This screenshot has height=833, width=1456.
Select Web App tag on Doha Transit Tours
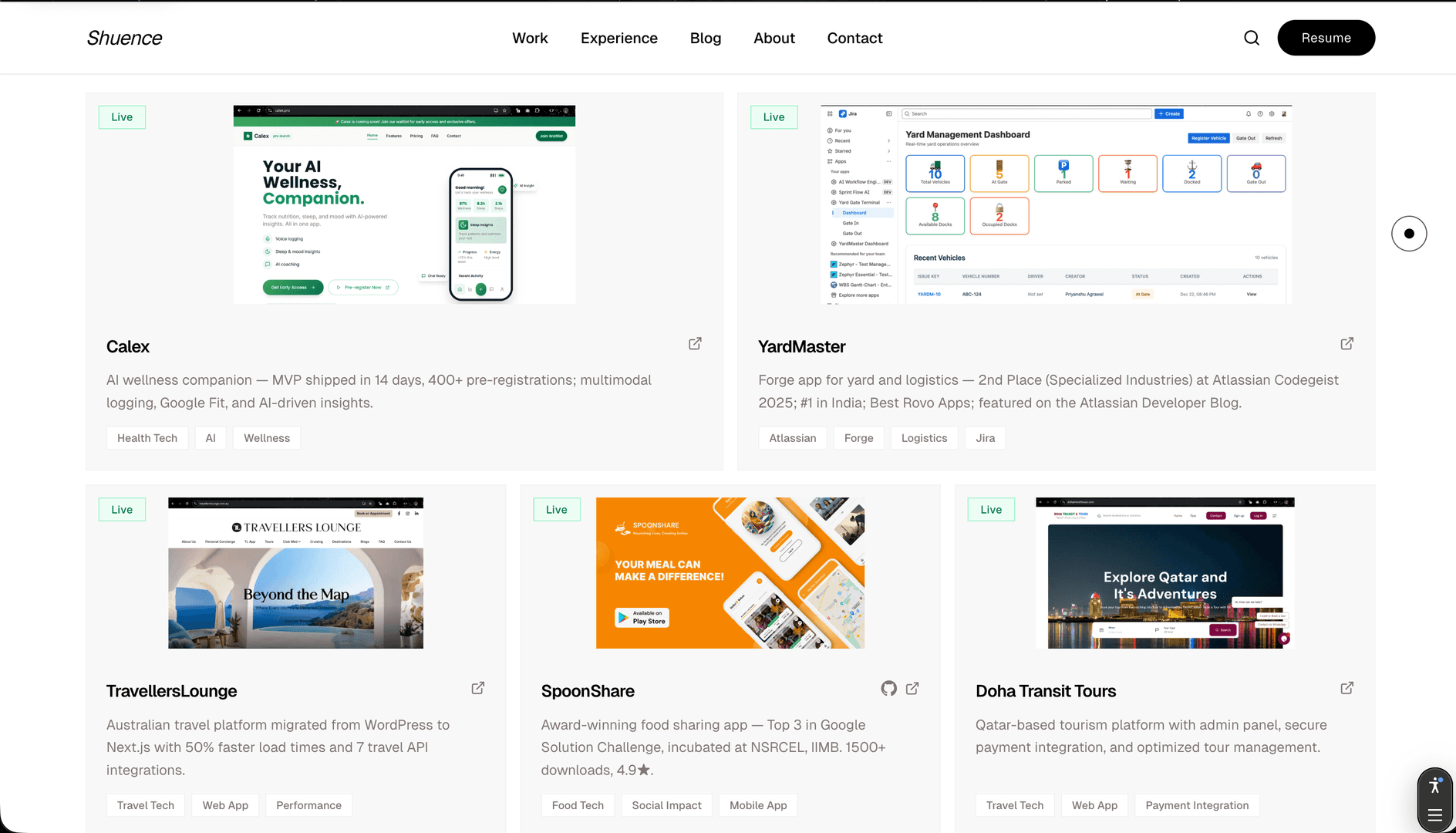coord(1094,805)
